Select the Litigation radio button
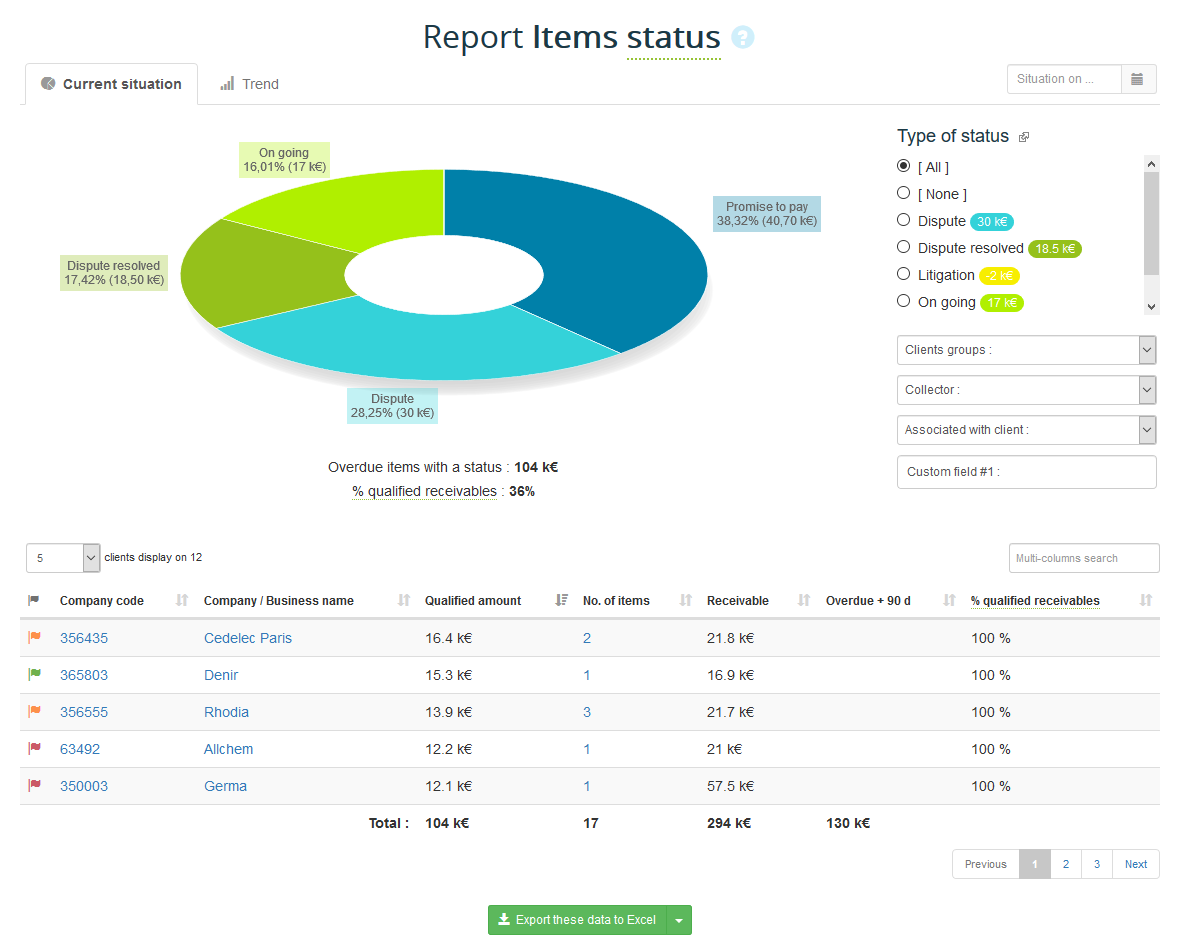This screenshot has height=943, width=1178. point(904,274)
